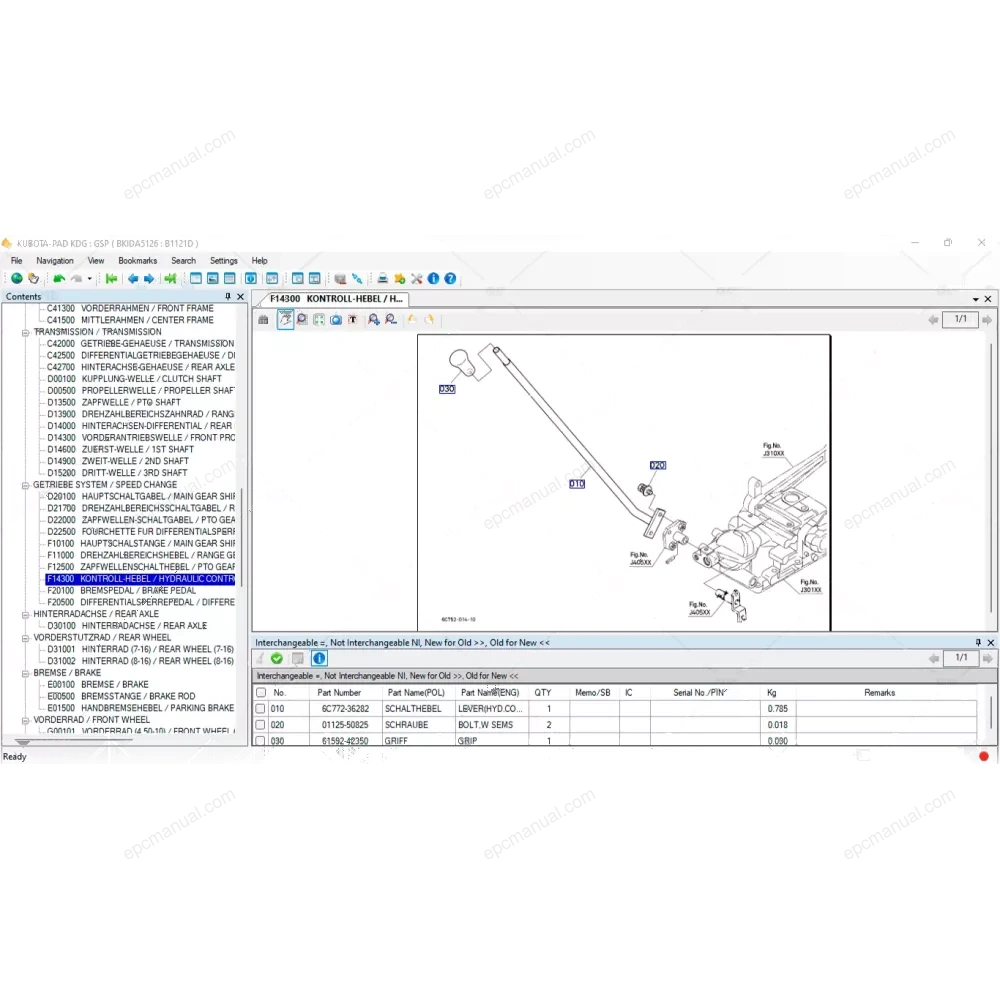Toggle the select-all checkbox in parts header
The height and width of the screenshot is (1000, 1000).
260,693
